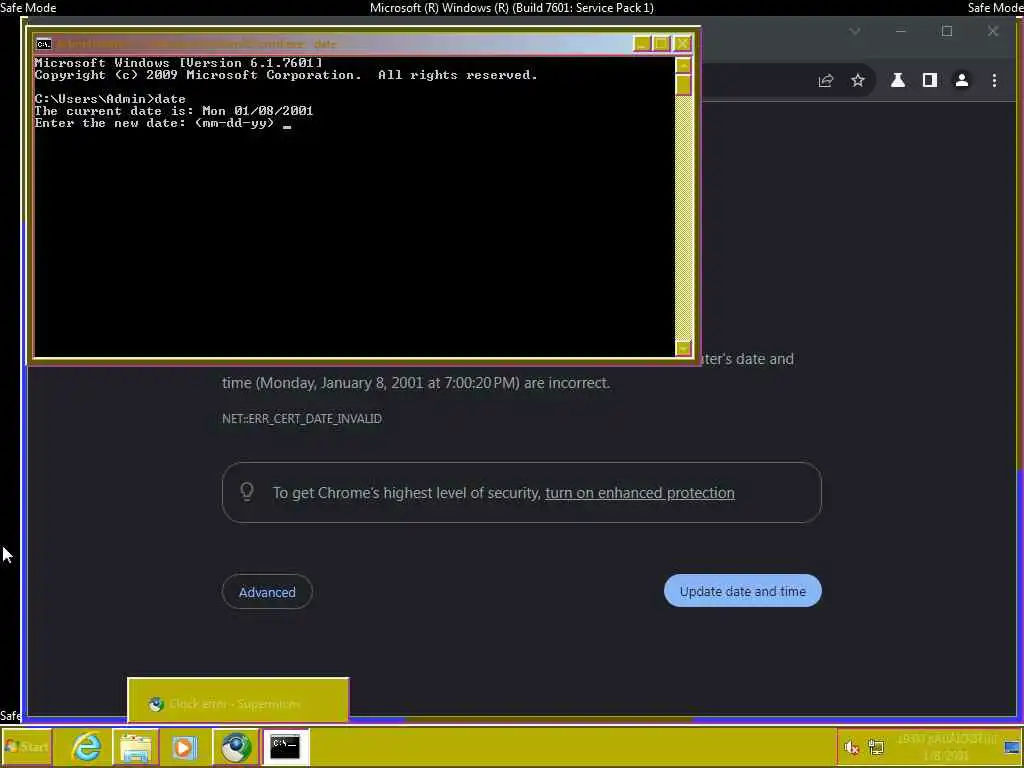Click the system tray clock
Screen dimensions: 1024x768
tap(946, 746)
